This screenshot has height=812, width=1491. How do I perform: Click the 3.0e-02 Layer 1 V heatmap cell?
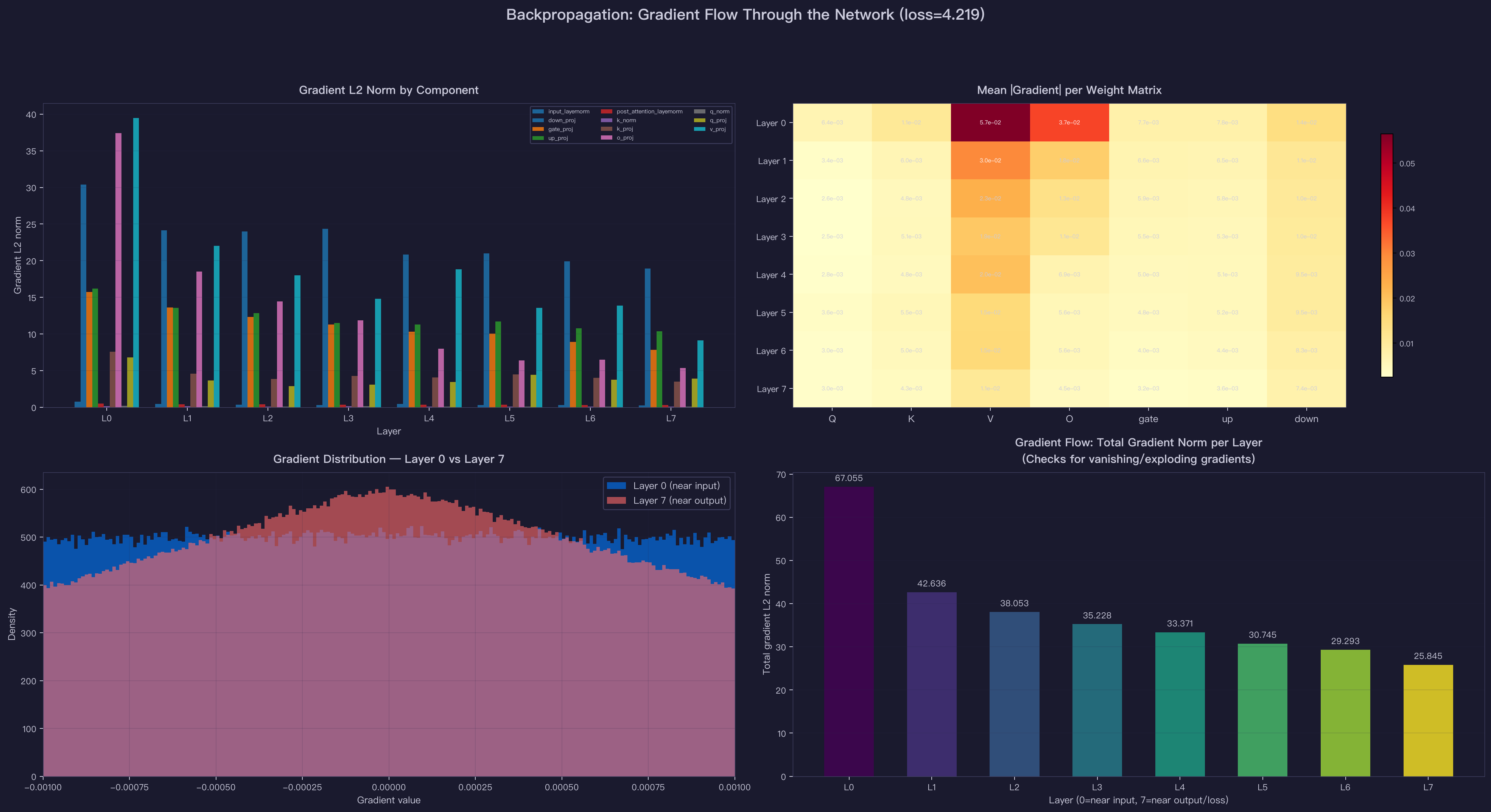pos(990,161)
